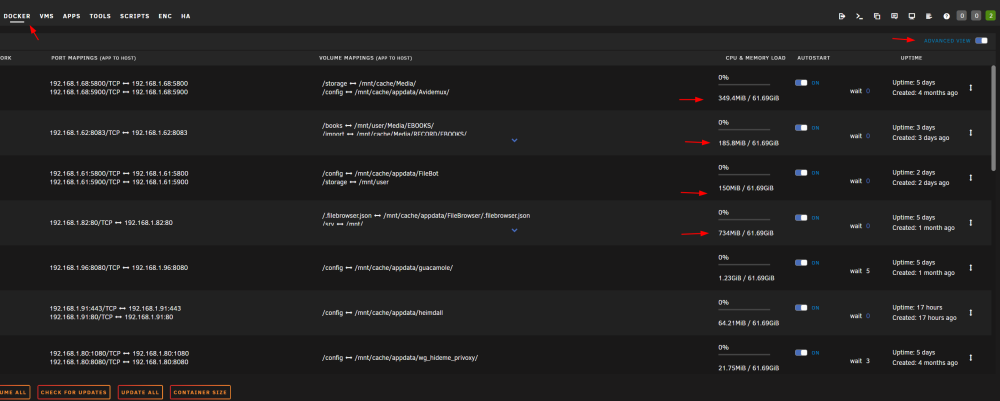Open the Scripts tab
This screenshot has width=1000, height=401.
135,16
